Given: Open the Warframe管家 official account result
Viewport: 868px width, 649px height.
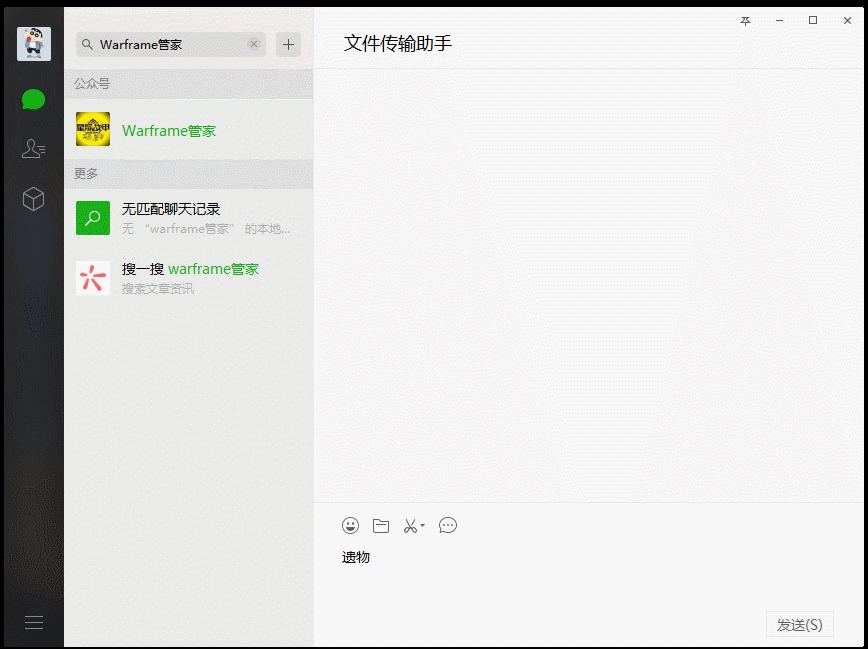Looking at the screenshot, I should 189,130.
